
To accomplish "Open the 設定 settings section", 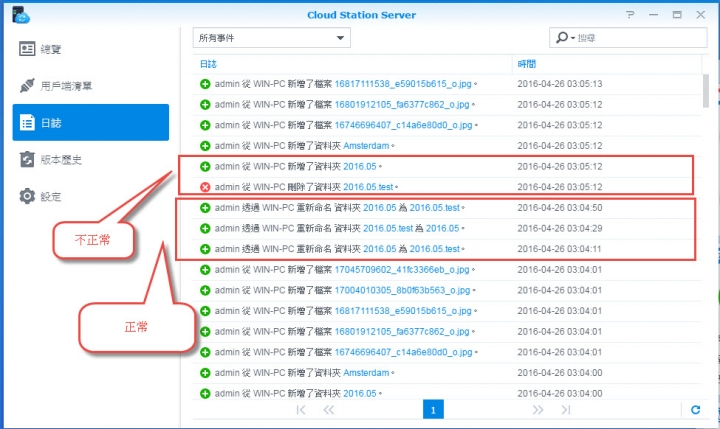I will click(91, 196).
